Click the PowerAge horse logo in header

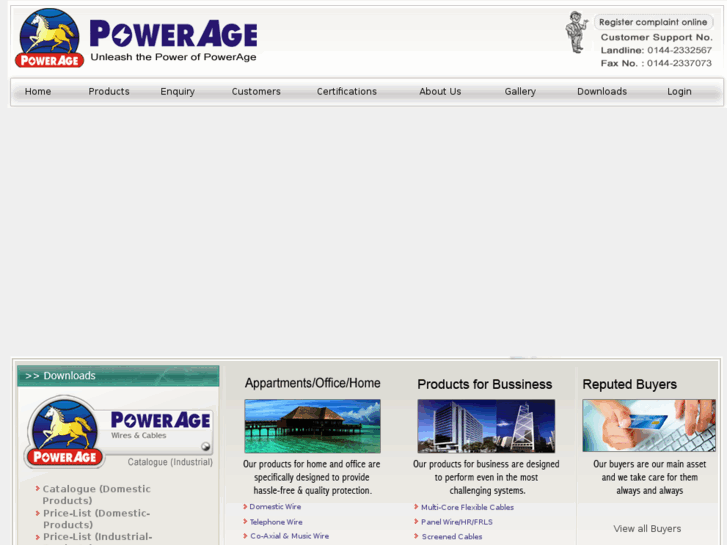click(49, 38)
